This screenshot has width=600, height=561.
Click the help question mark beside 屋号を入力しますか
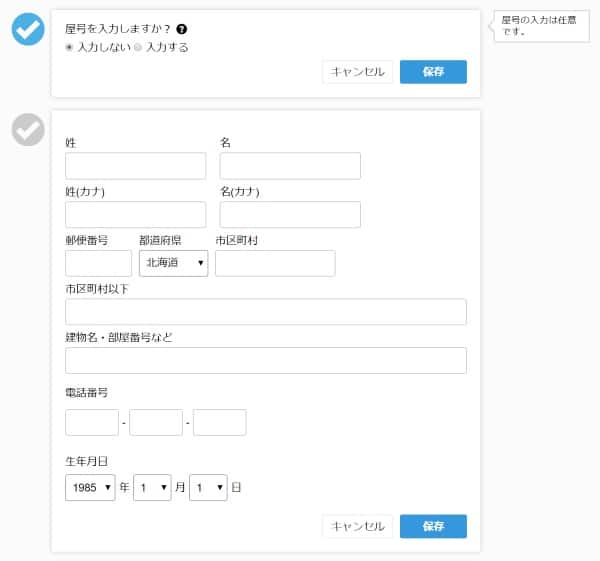click(x=182, y=29)
